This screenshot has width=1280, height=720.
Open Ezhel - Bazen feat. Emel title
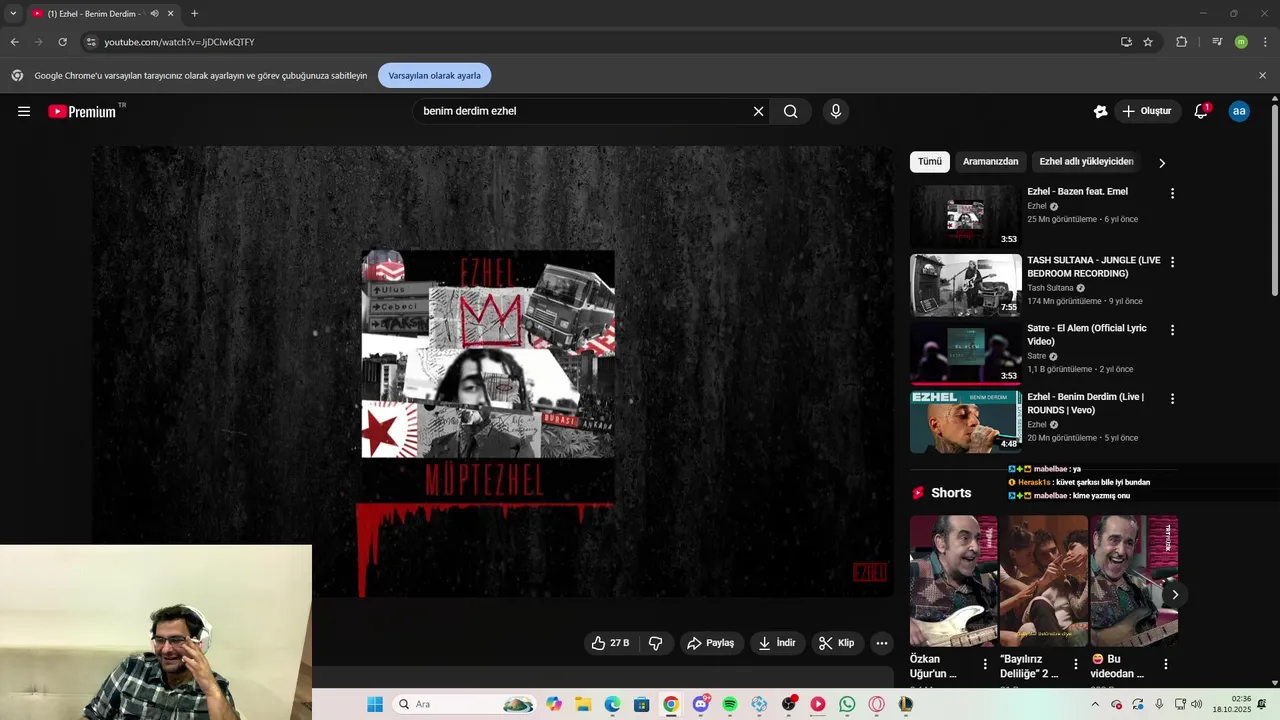pyautogui.click(x=1077, y=191)
